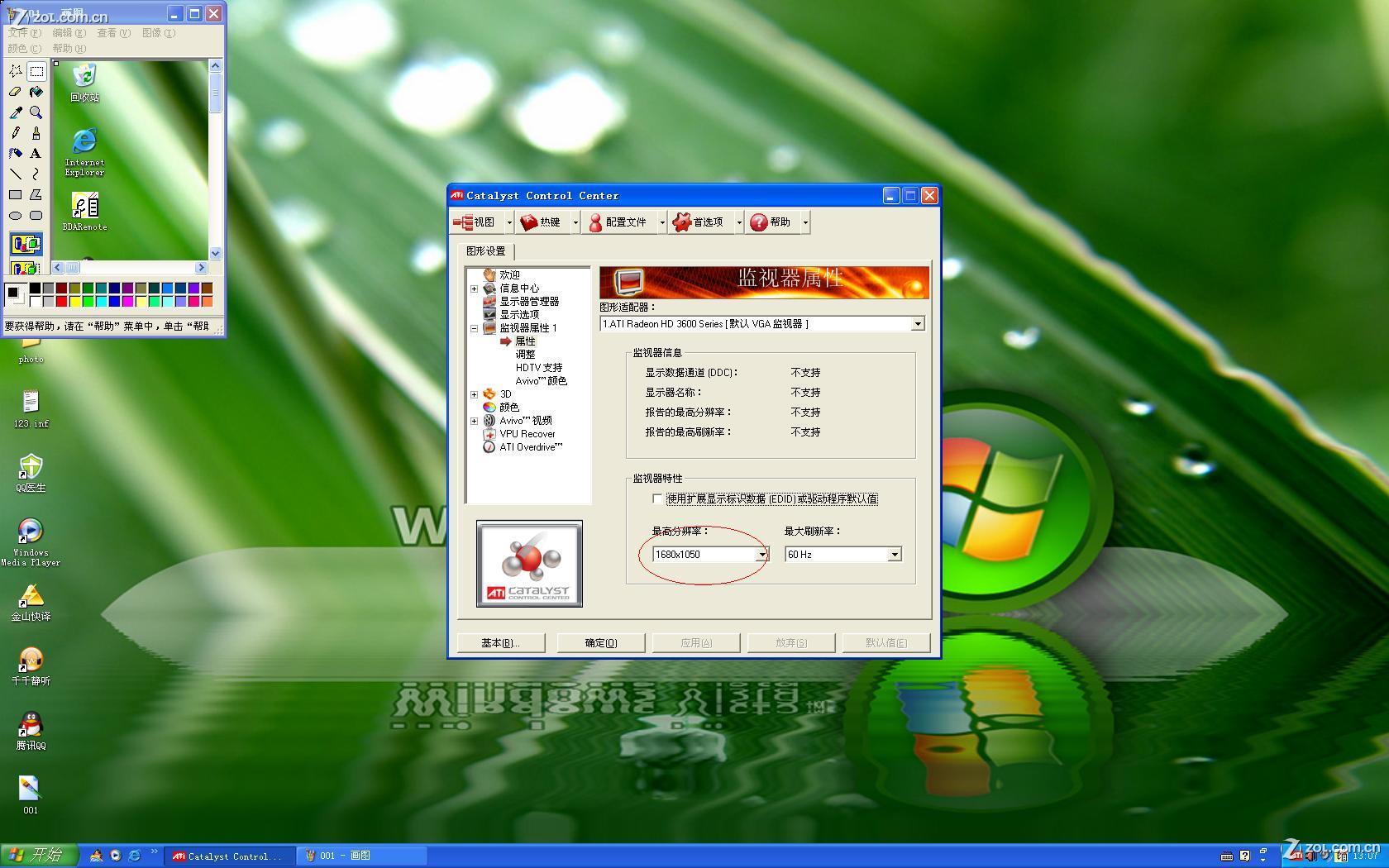Click the 腾讯QQ desktop icon
Image resolution: width=1389 pixels, height=868 pixels.
click(31, 731)
